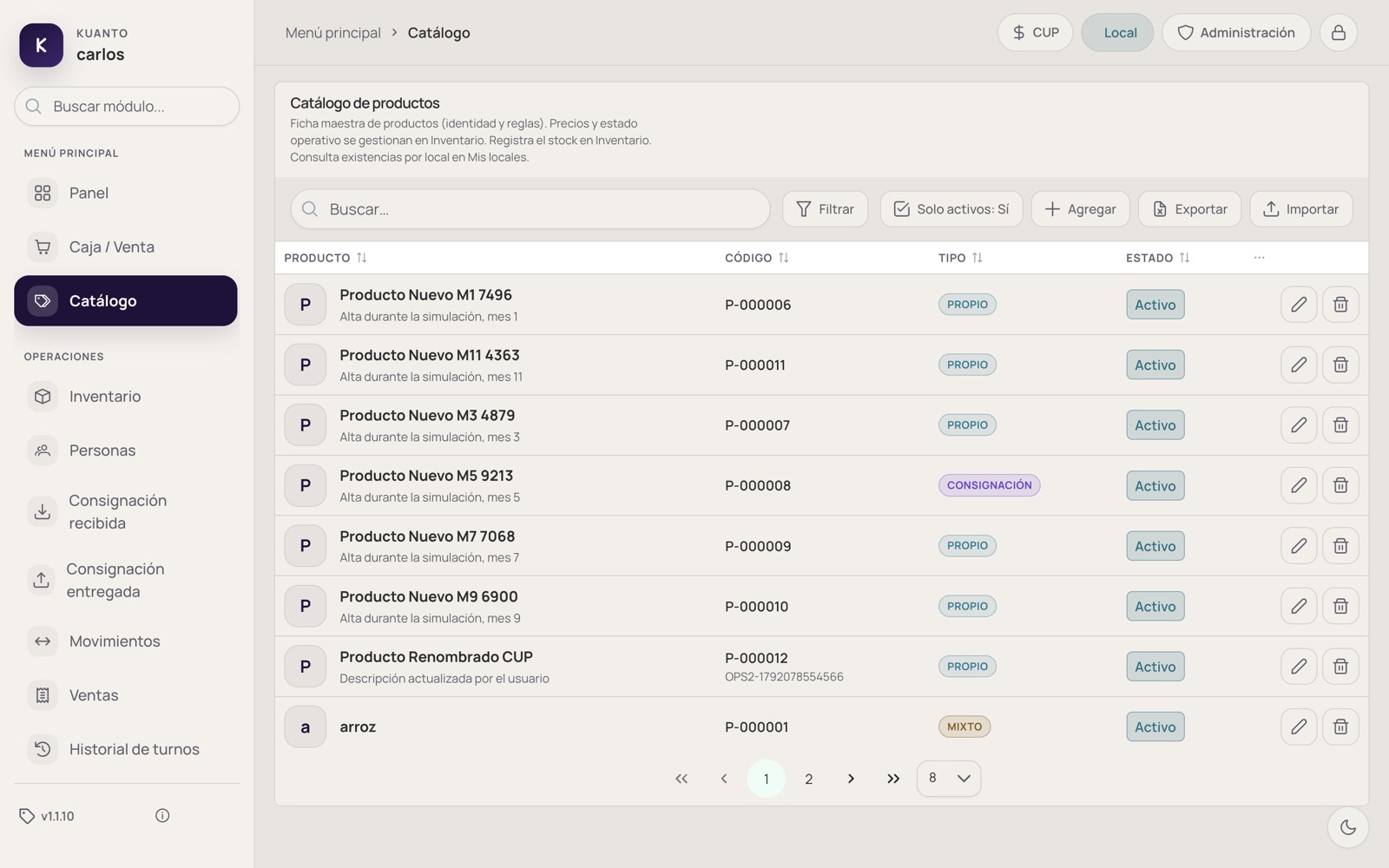
Task: Open Historial de turnos
Action: [126, 749]
